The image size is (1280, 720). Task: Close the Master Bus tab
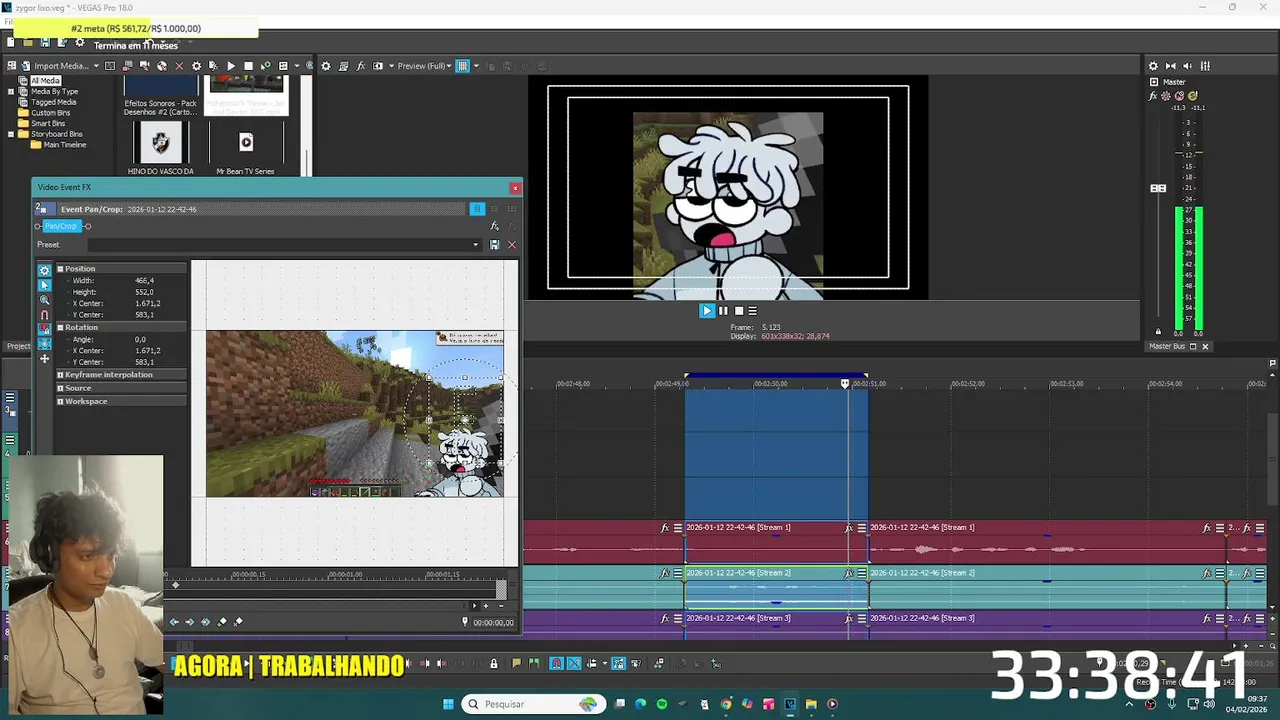coord(1205,346)
